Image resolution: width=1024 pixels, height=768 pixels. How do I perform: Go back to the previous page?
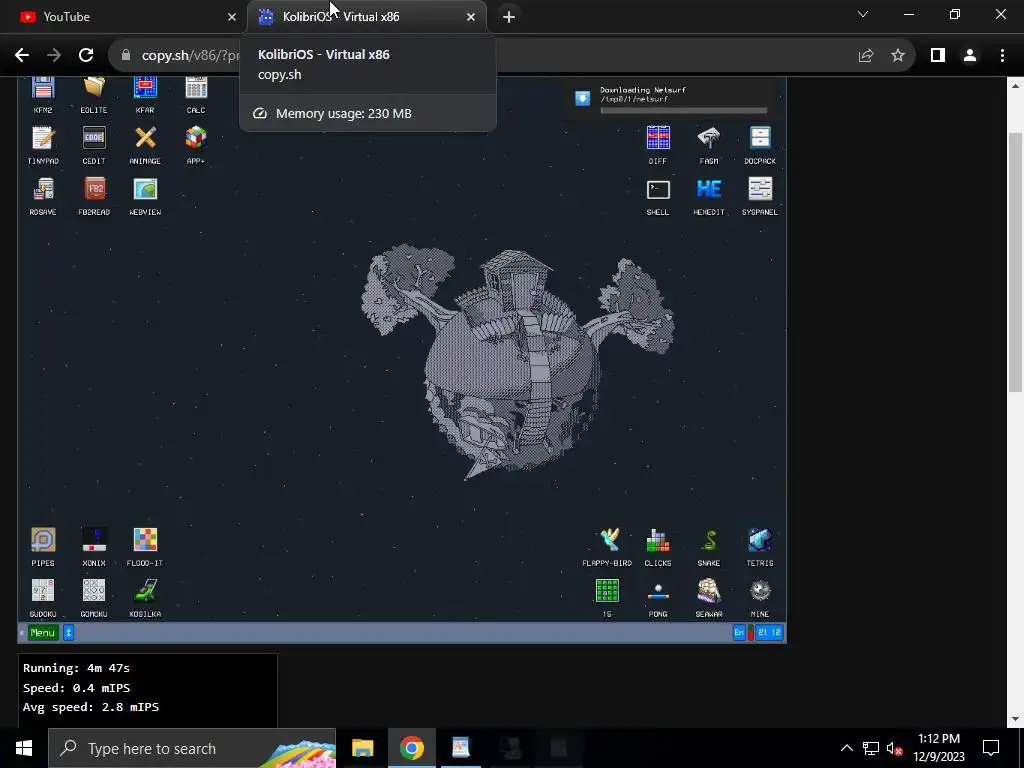coord(22,56)
